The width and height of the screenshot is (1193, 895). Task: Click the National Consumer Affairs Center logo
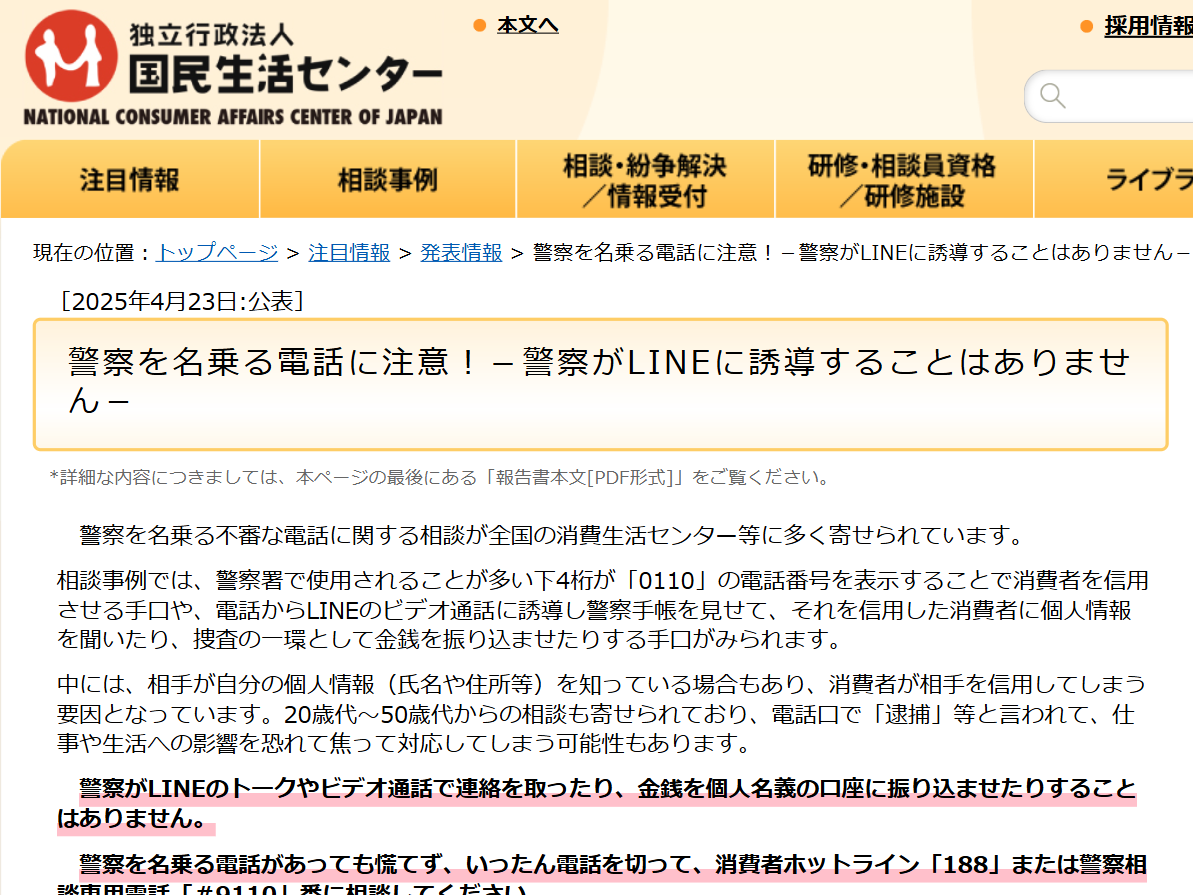click(233, 68)
